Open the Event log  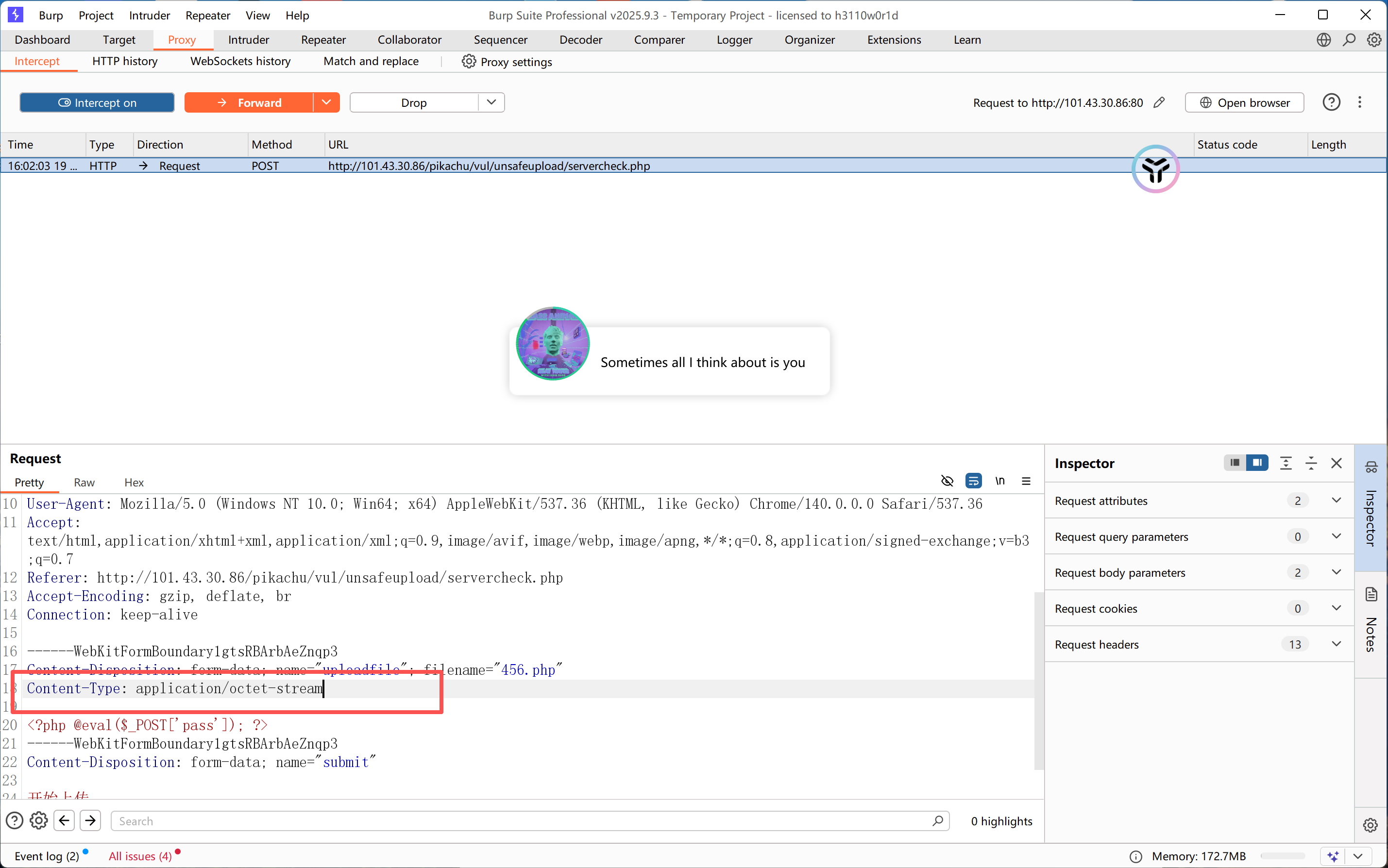point(47,856)
